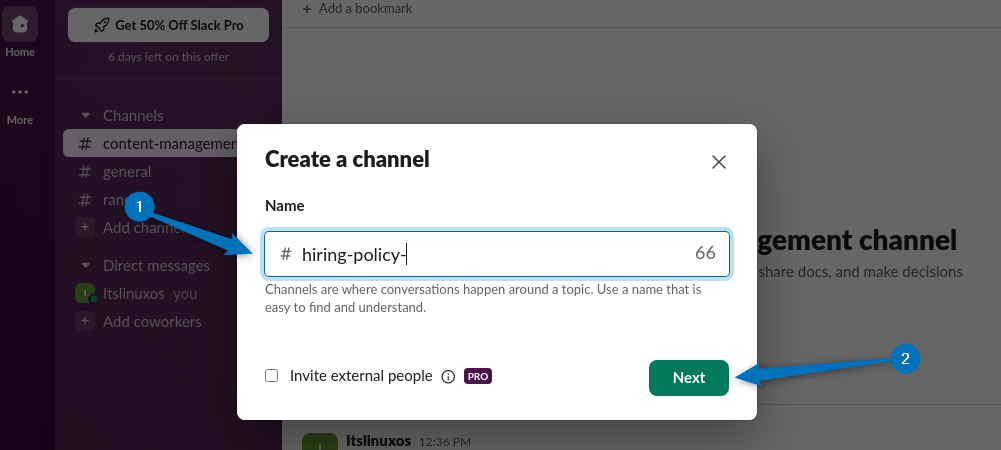This screenshot has height=450, width=1001.
Task: Click the rocket Get 50% Off Slack Pro button
Action: 168,25
